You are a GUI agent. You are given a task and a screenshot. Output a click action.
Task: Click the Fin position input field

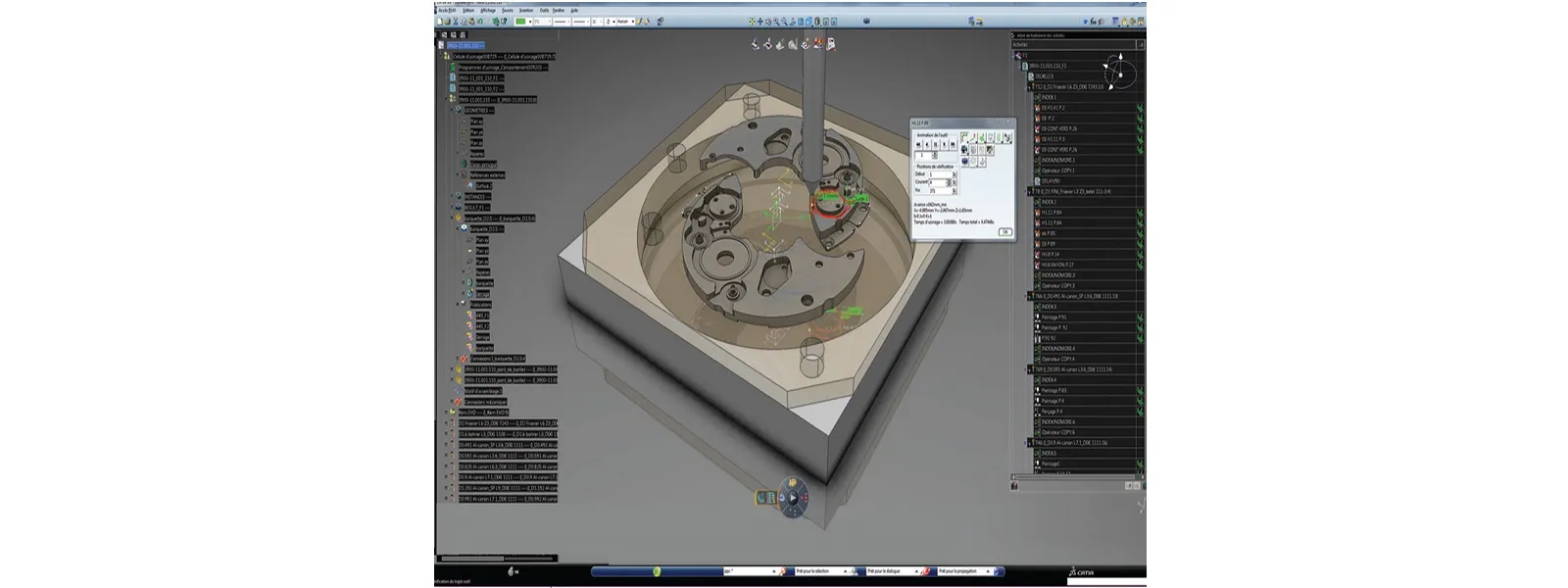(941, 191)
